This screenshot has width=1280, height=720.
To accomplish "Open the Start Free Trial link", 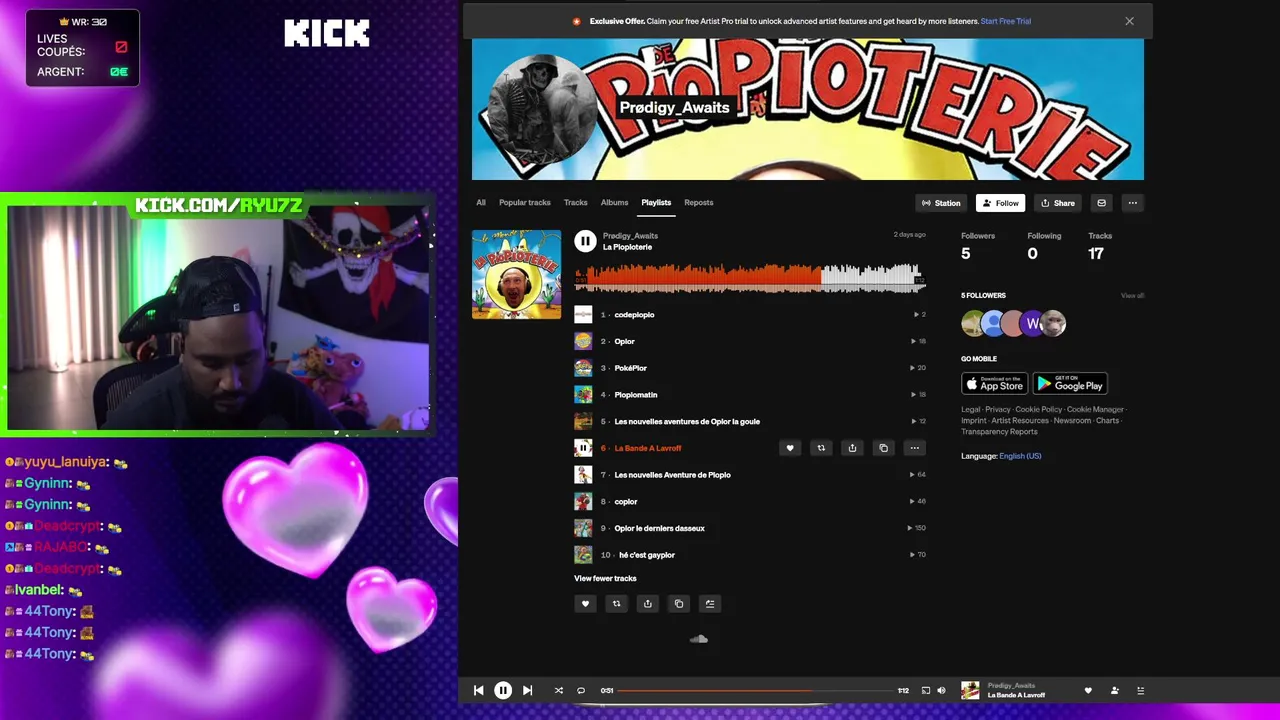I will [x=1006, y=21].
